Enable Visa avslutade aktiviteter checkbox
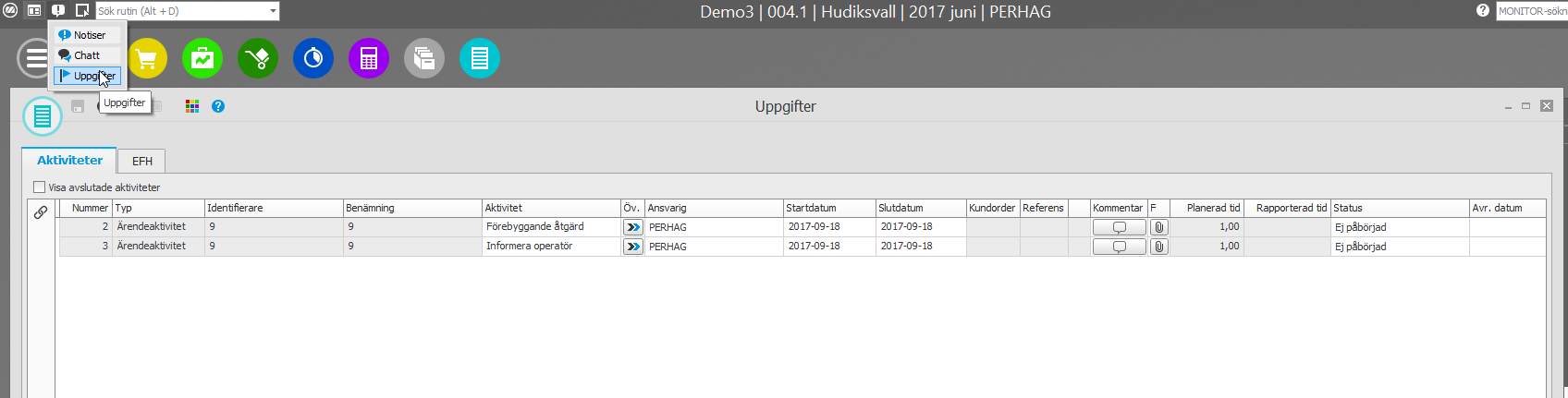The height and width of the screenshot is (398, 1568). 40,187
